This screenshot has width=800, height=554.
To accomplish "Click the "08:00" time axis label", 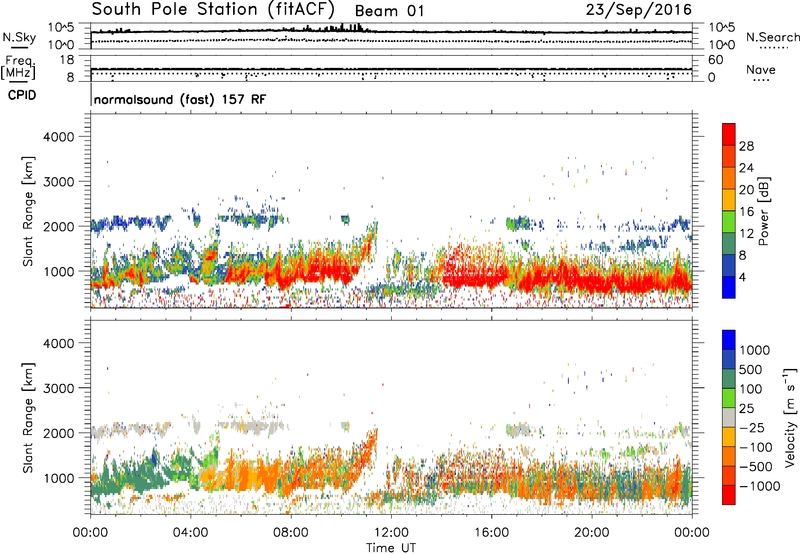I will point(291,533).
